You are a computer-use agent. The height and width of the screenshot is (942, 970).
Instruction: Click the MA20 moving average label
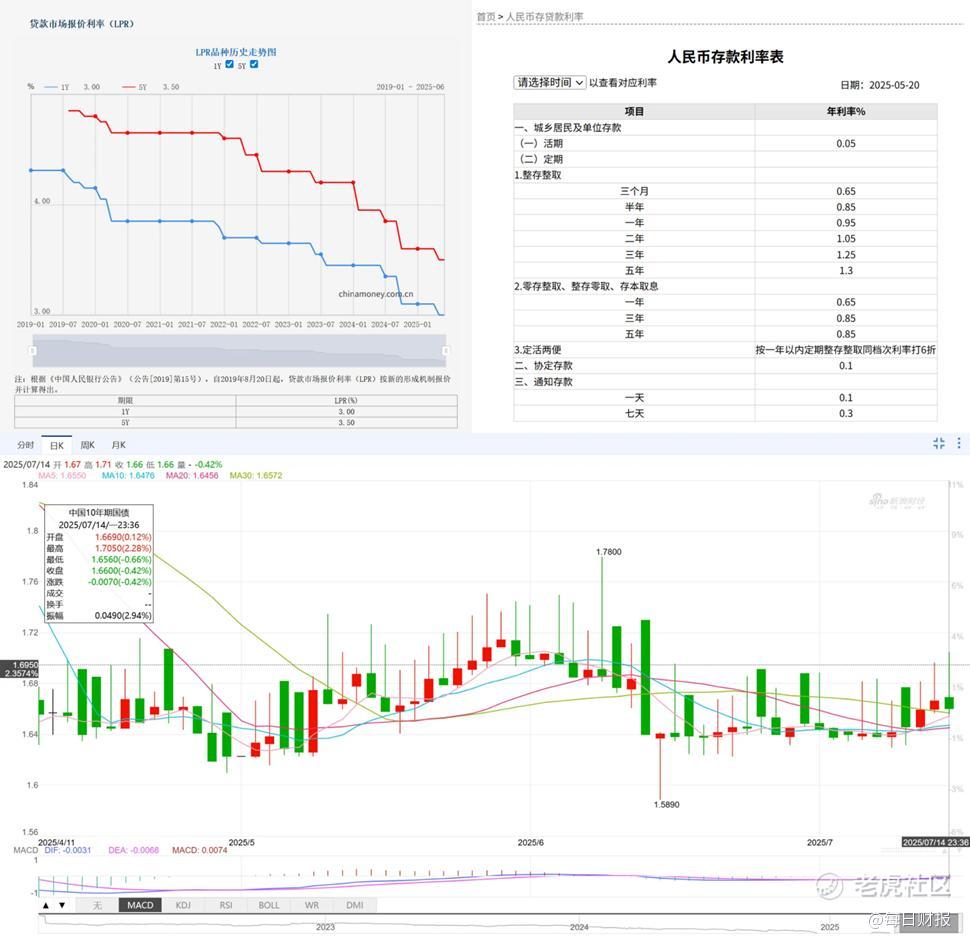click(x=192, y=476)
